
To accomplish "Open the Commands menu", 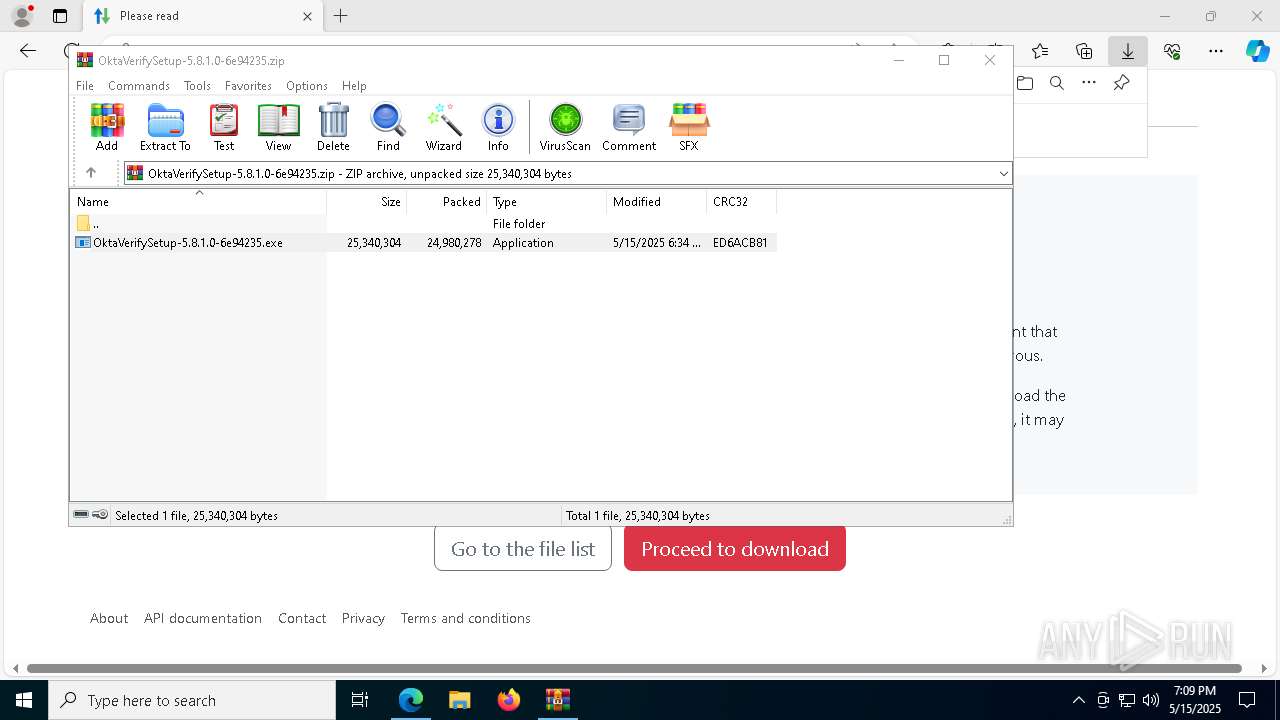I will tap(139, 86).
